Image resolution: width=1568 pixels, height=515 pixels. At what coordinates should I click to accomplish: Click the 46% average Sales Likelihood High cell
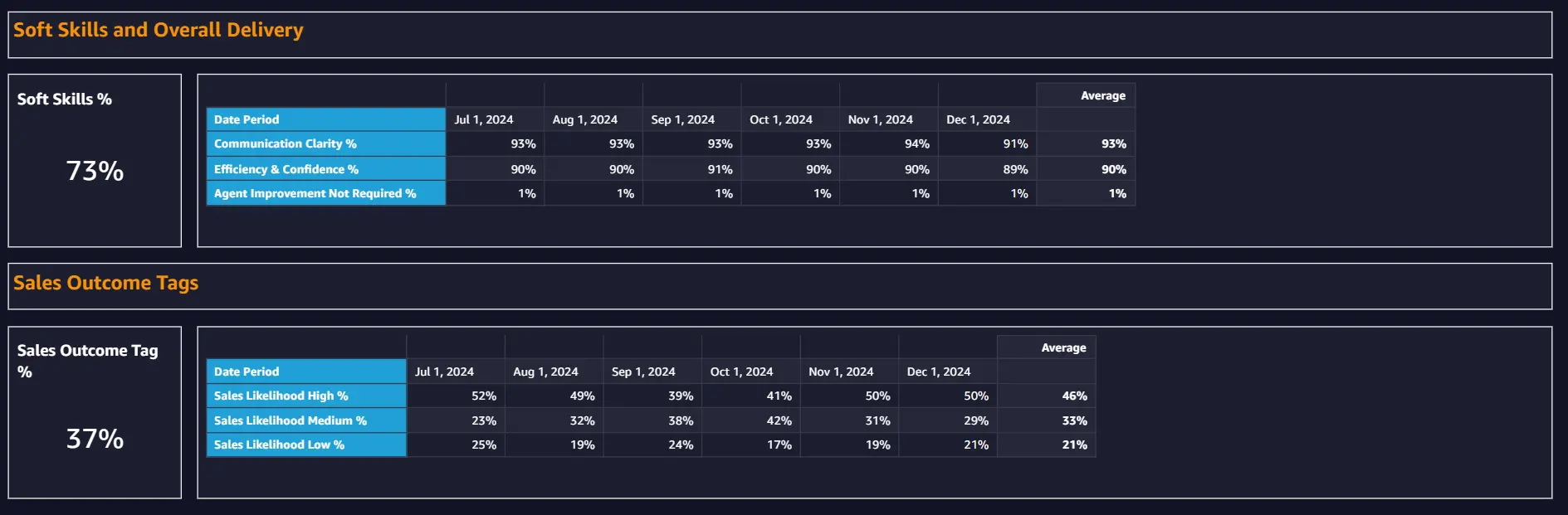1074,396
